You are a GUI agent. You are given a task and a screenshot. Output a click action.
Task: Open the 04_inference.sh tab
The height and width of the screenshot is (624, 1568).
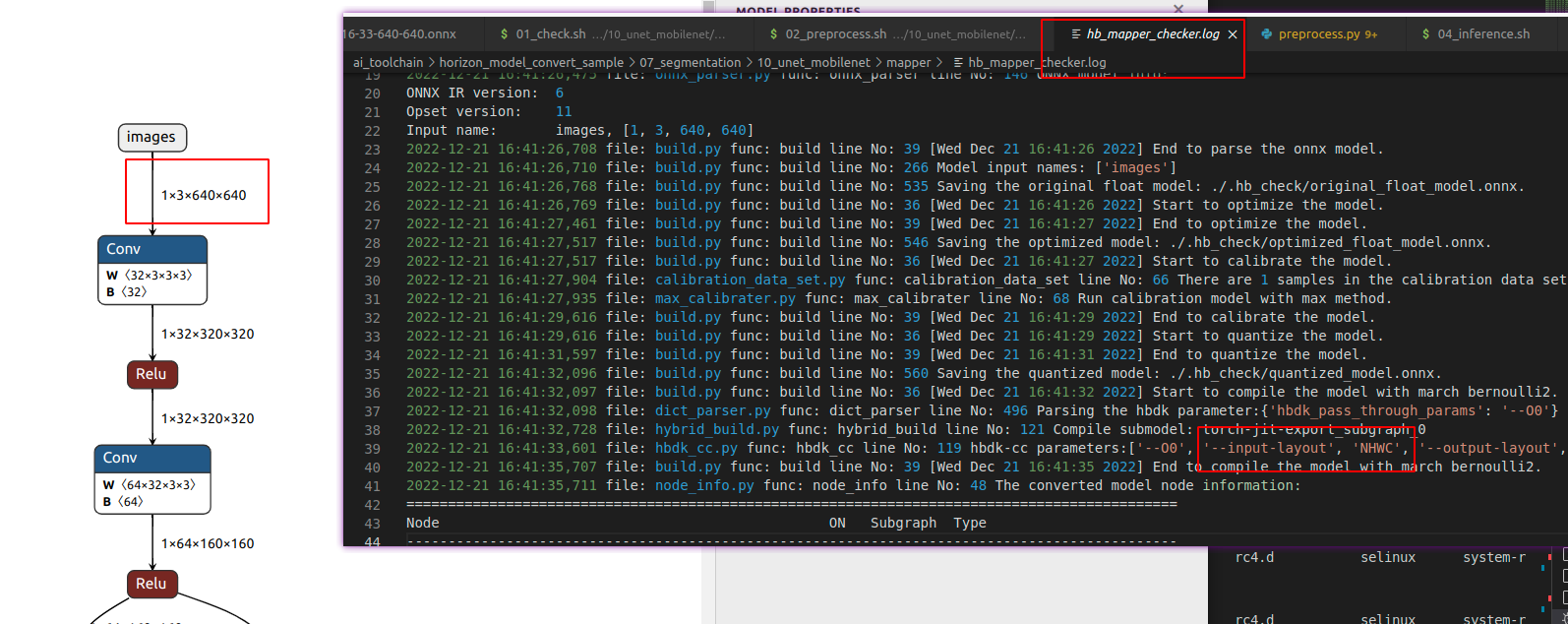coord(1482,34)
